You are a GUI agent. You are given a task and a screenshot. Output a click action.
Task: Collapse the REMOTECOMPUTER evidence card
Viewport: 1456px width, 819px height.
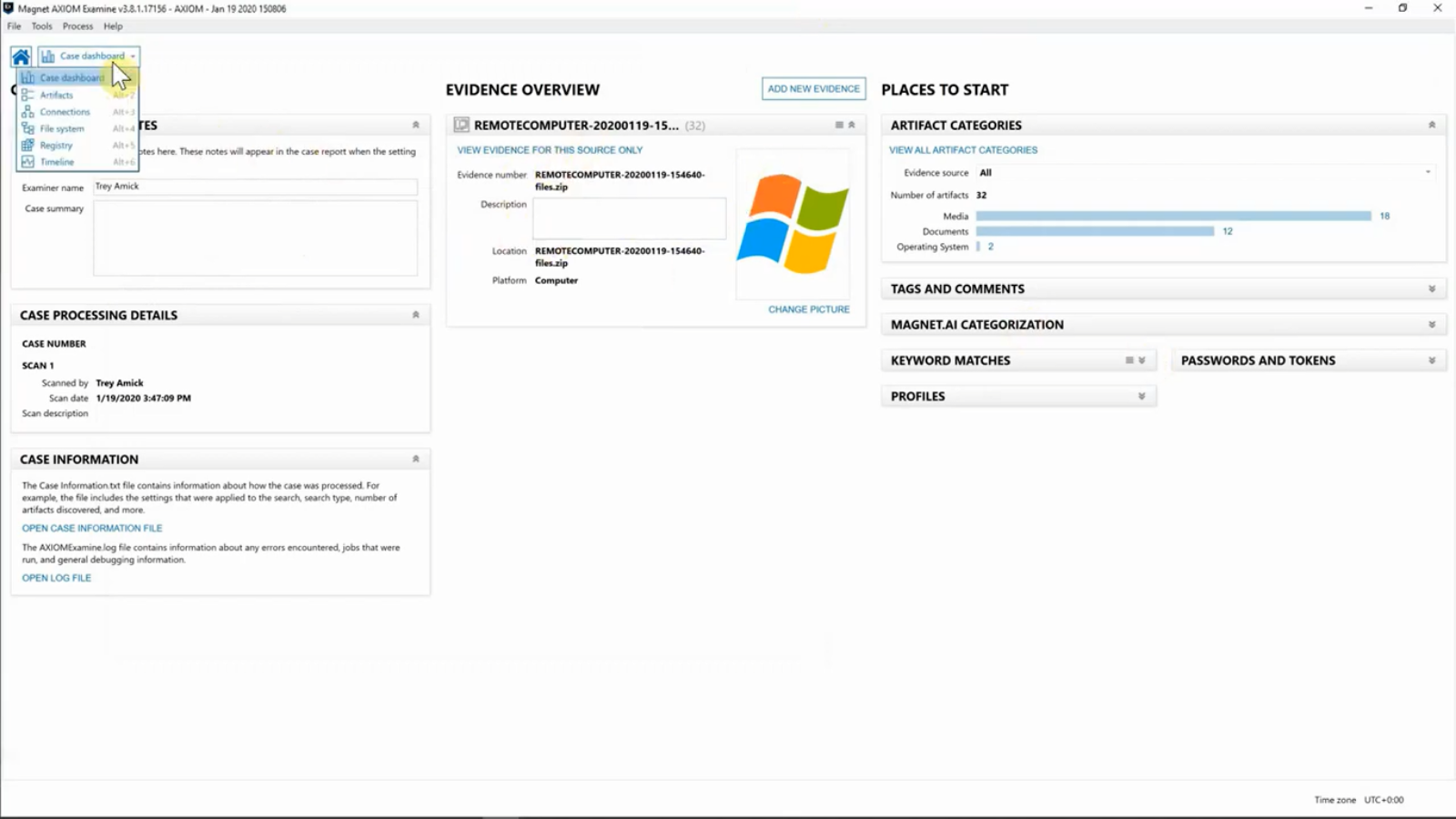coord(852,126)
